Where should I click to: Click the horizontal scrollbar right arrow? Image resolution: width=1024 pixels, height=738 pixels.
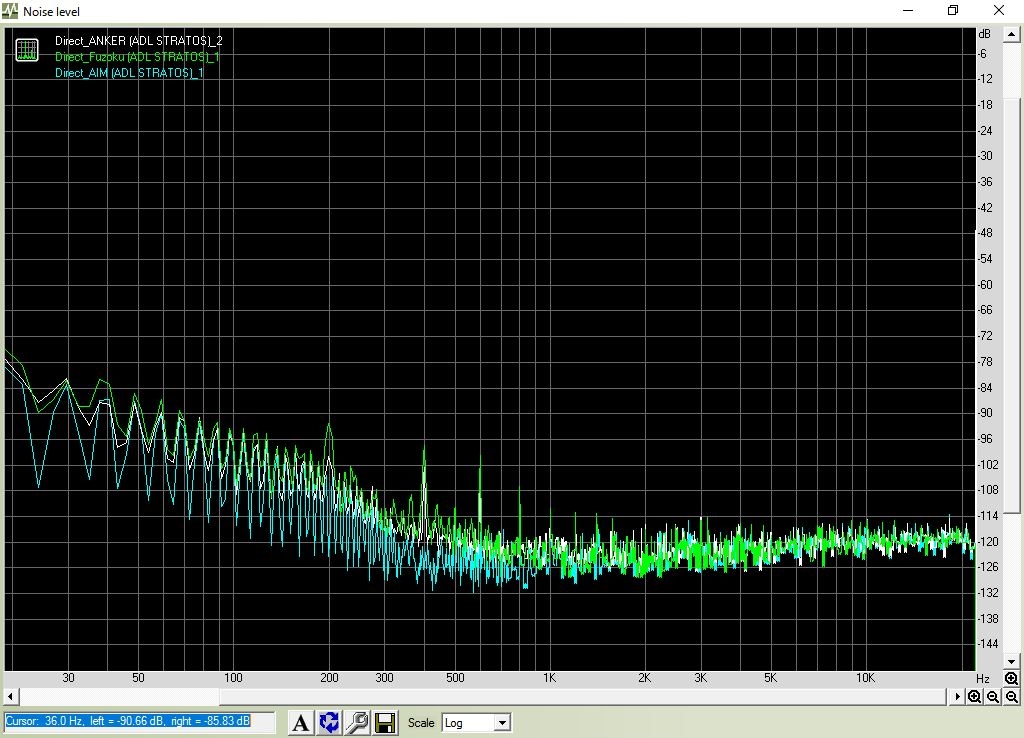pyautogui.click(x=958, y=696)
